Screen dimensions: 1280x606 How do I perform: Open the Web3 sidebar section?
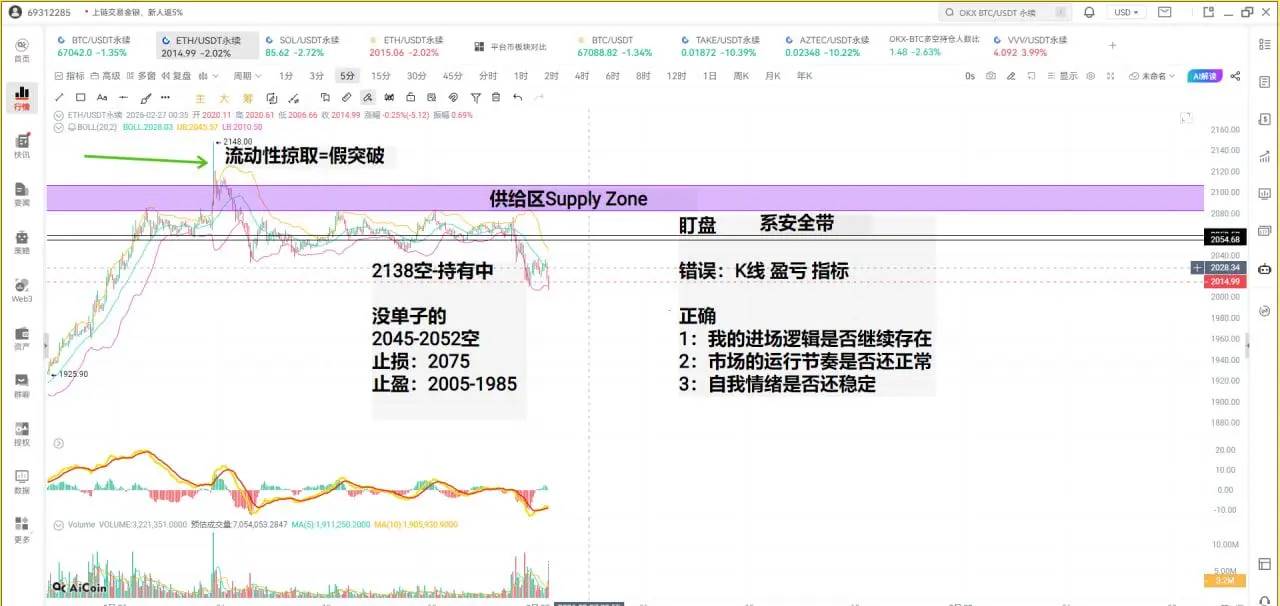(21, 289)
